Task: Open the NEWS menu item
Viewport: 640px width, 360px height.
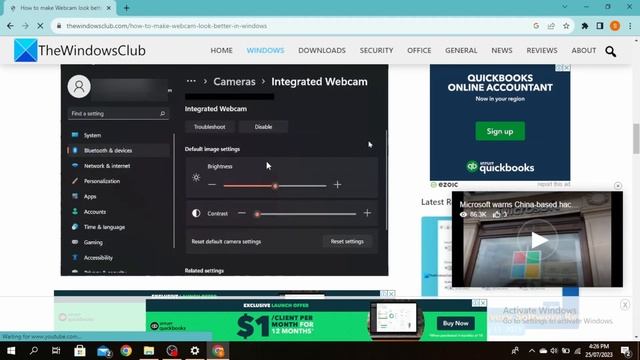Action: pyautogui.click(x=502, y=50)
